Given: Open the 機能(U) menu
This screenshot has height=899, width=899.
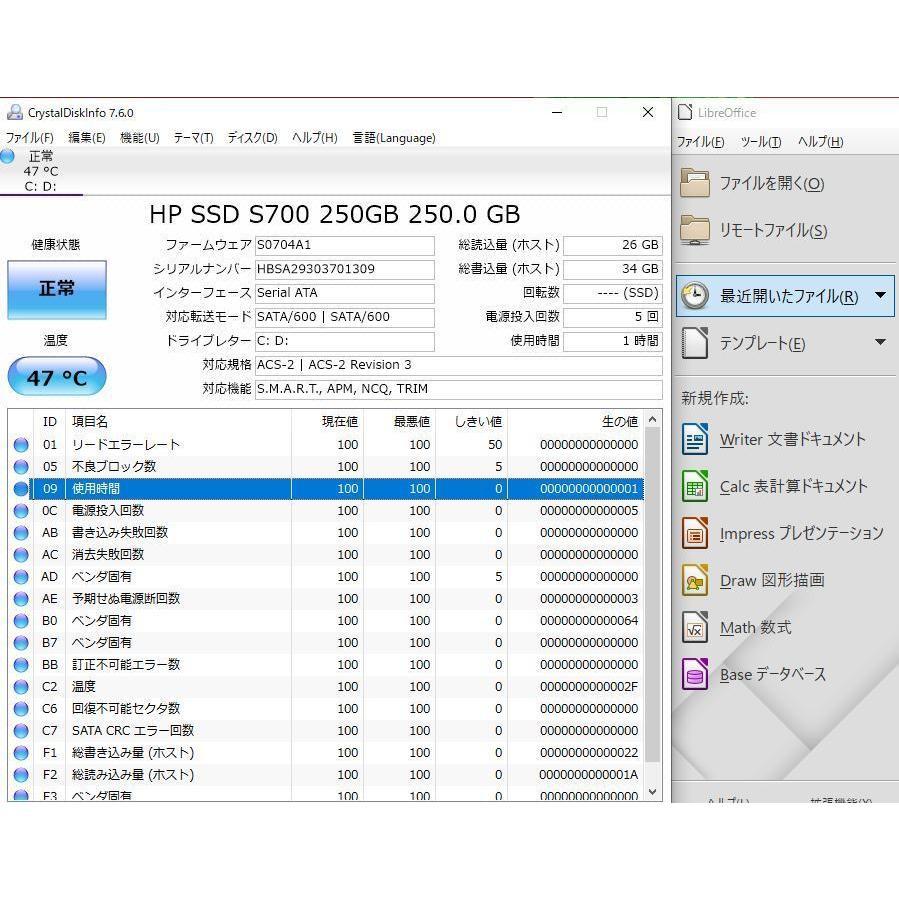Looking at the screenshot, I should [x=139, y=138].
